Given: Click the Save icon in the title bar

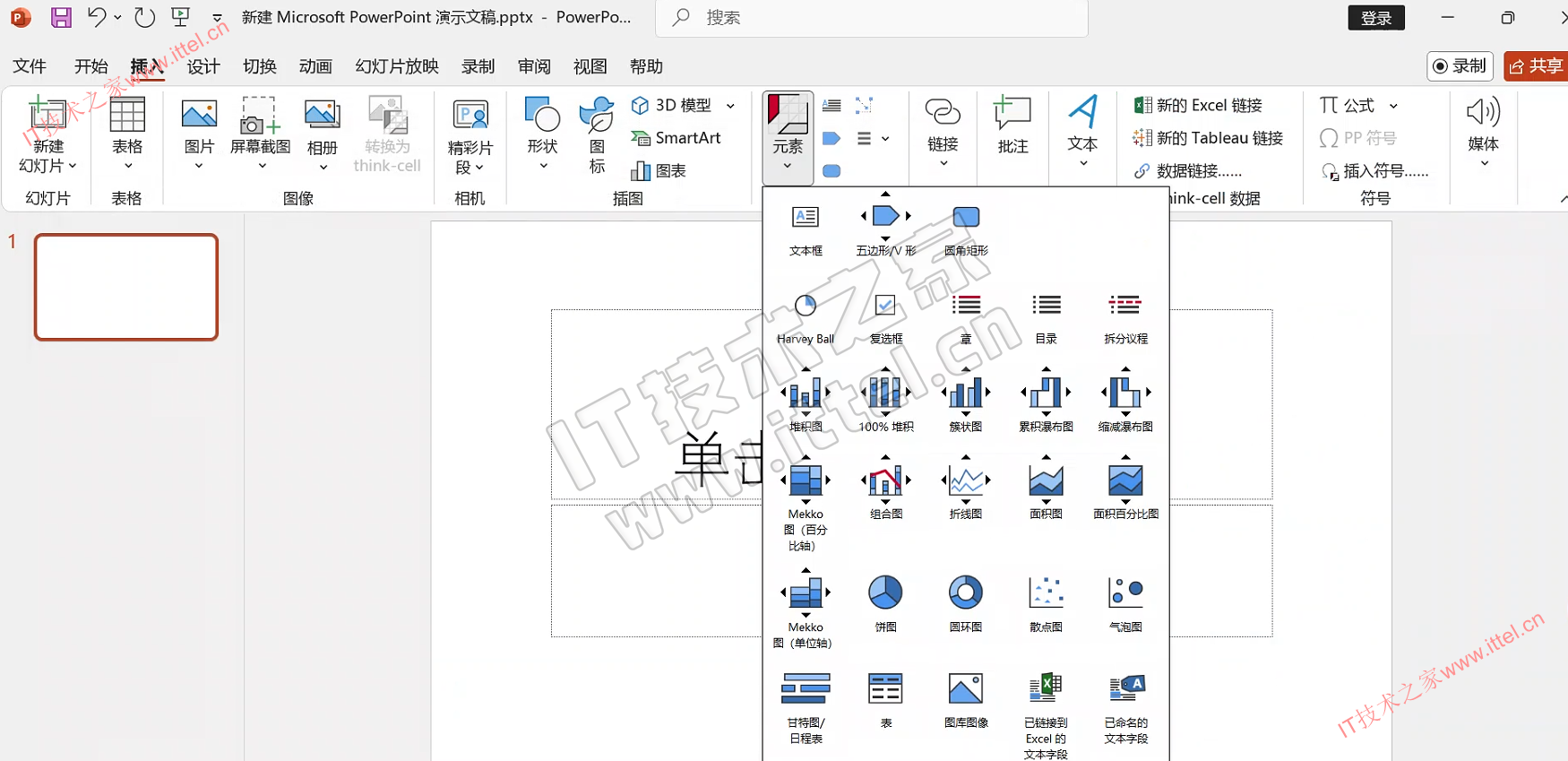Looking at the screenshot, I should pos(61,17).
